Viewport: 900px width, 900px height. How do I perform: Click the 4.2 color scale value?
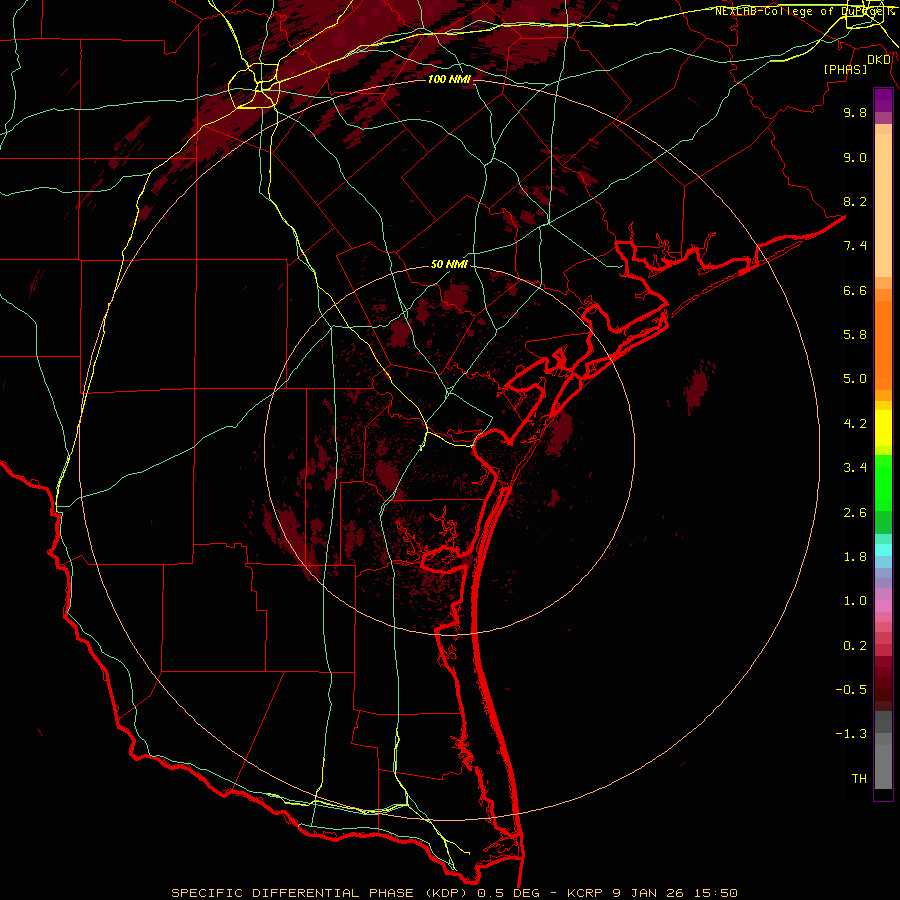[855, 424]
